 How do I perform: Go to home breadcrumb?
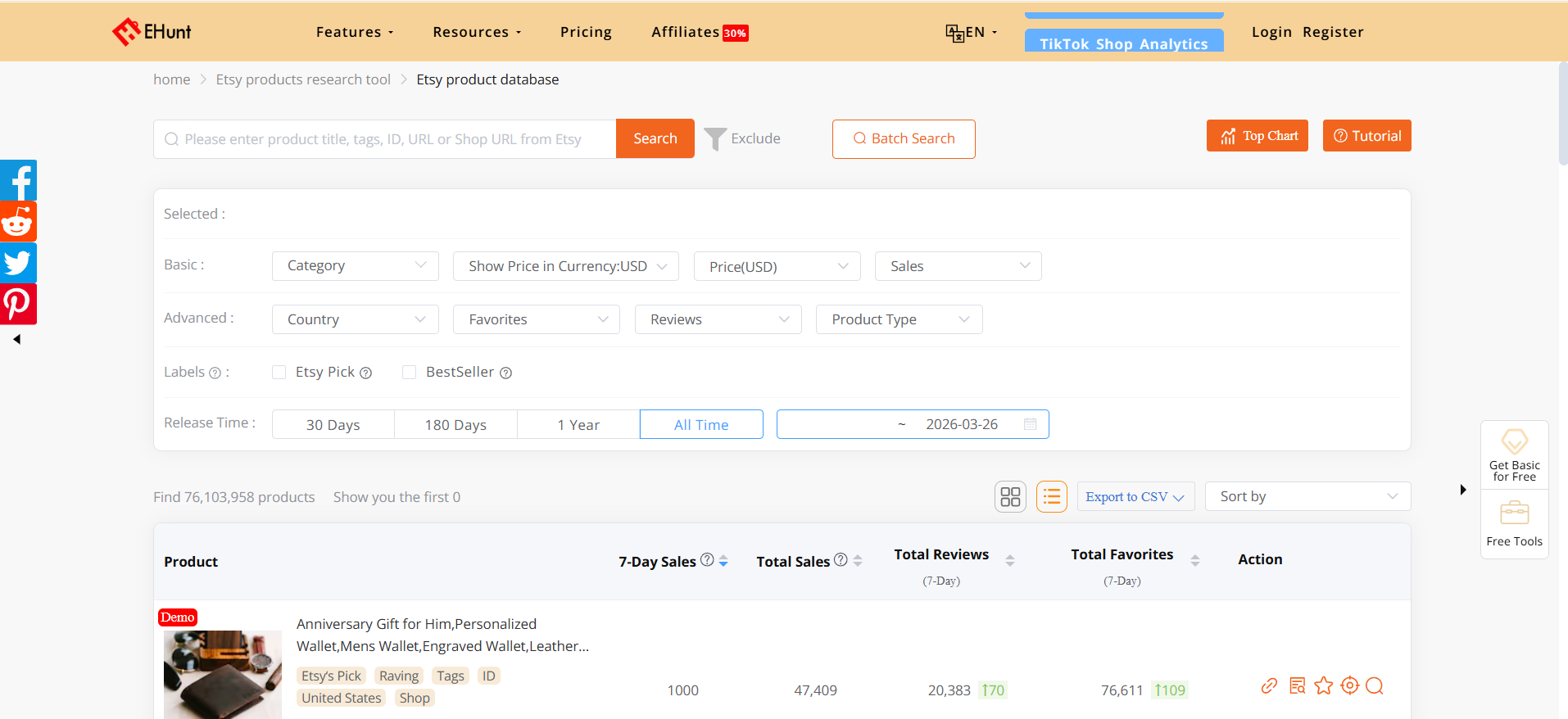(172, 79)
